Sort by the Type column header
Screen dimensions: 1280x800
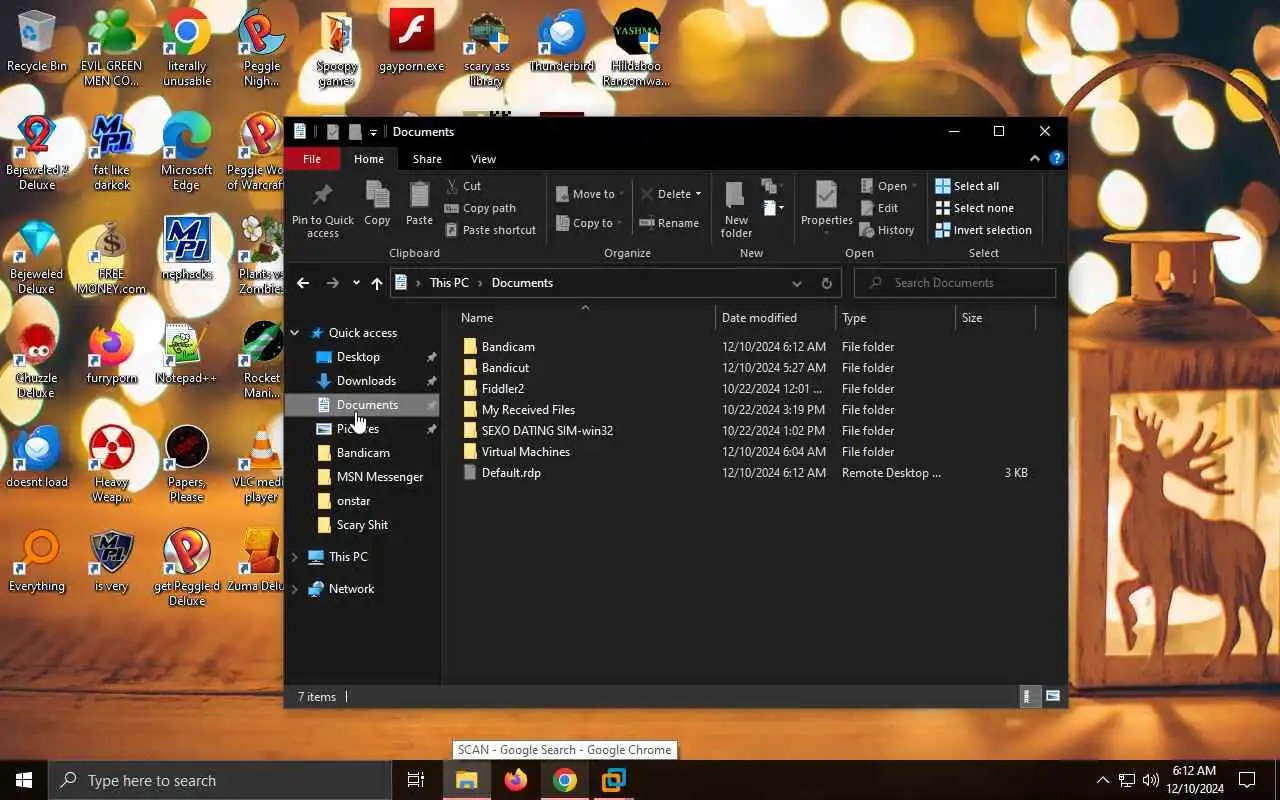(x=896, y=318)
